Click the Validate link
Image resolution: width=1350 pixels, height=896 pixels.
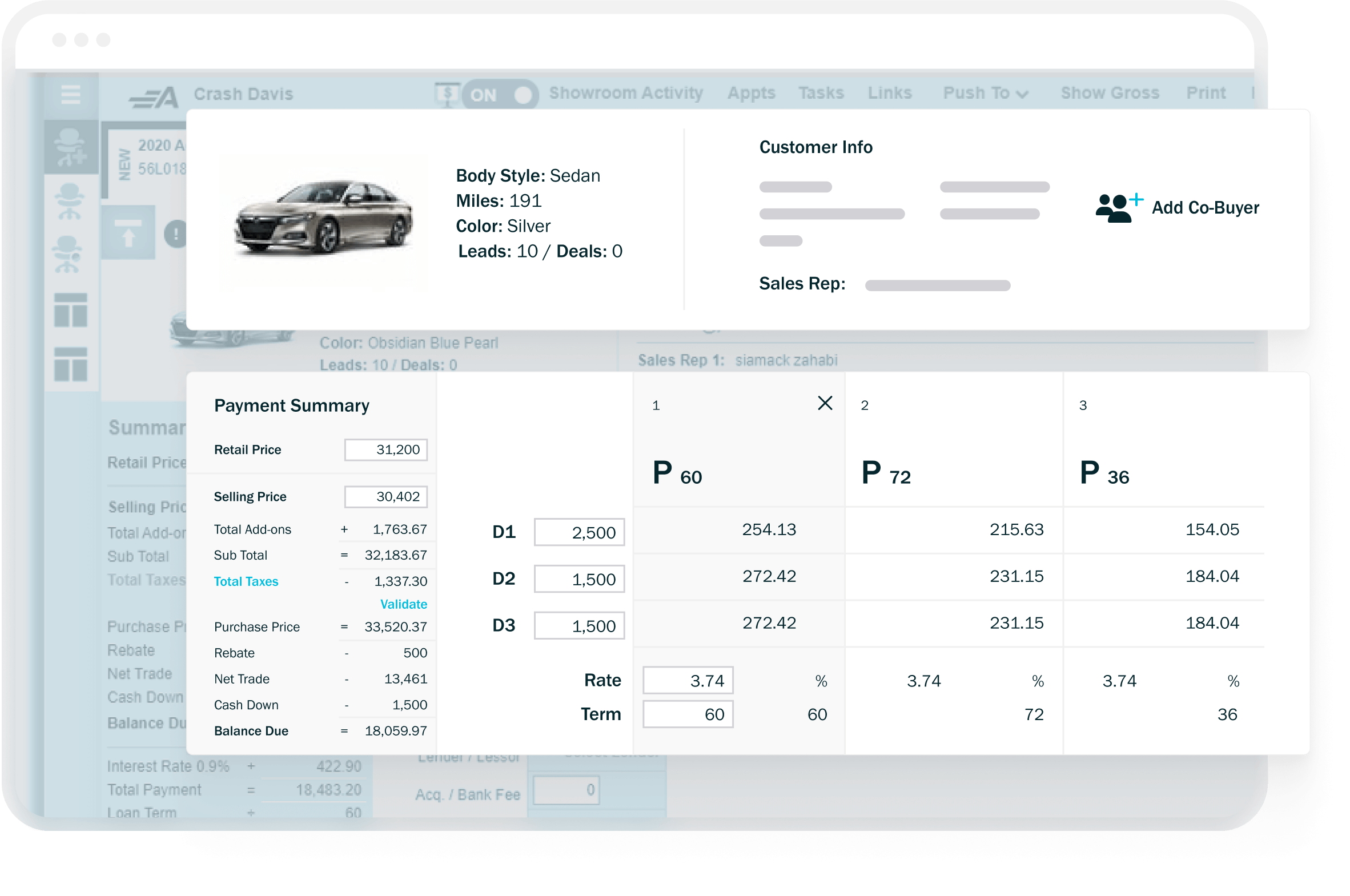click(403, 604)
